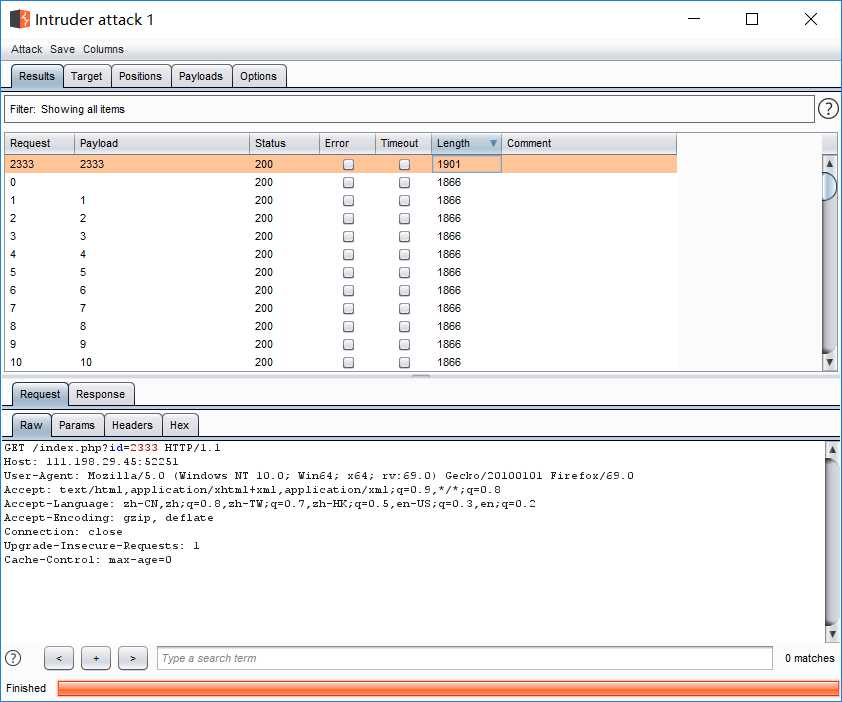
Task: Click the Length column sort arrow
Action: [x=492, y=143]
